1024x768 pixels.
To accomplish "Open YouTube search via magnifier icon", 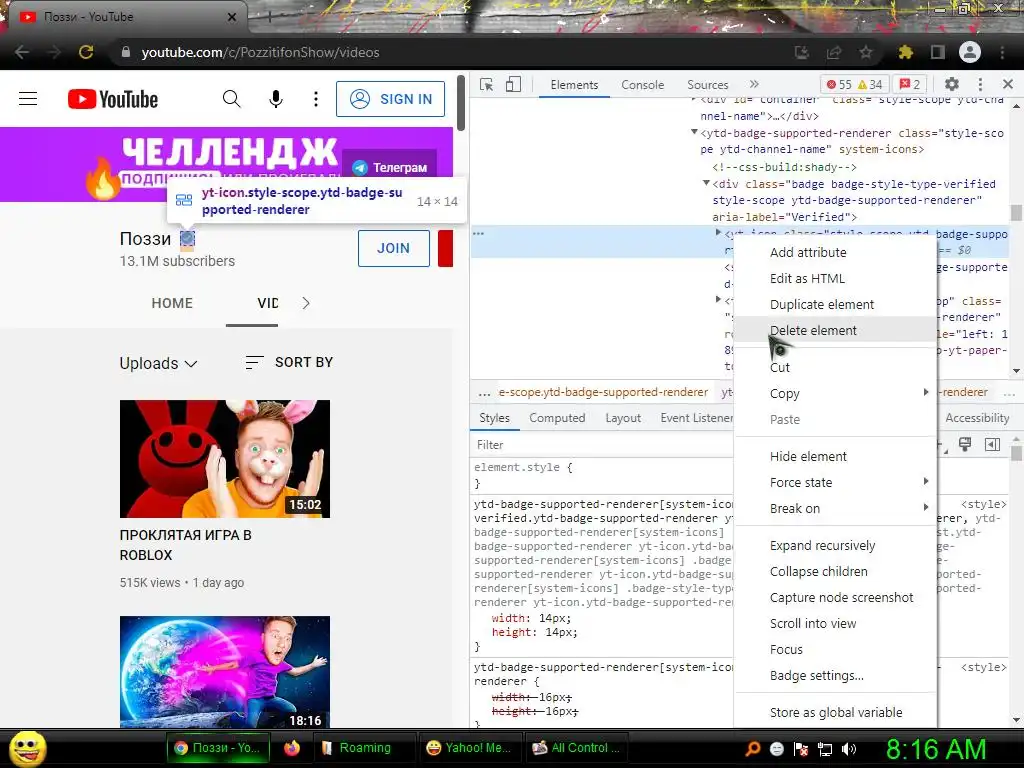I will click(231, 99).
